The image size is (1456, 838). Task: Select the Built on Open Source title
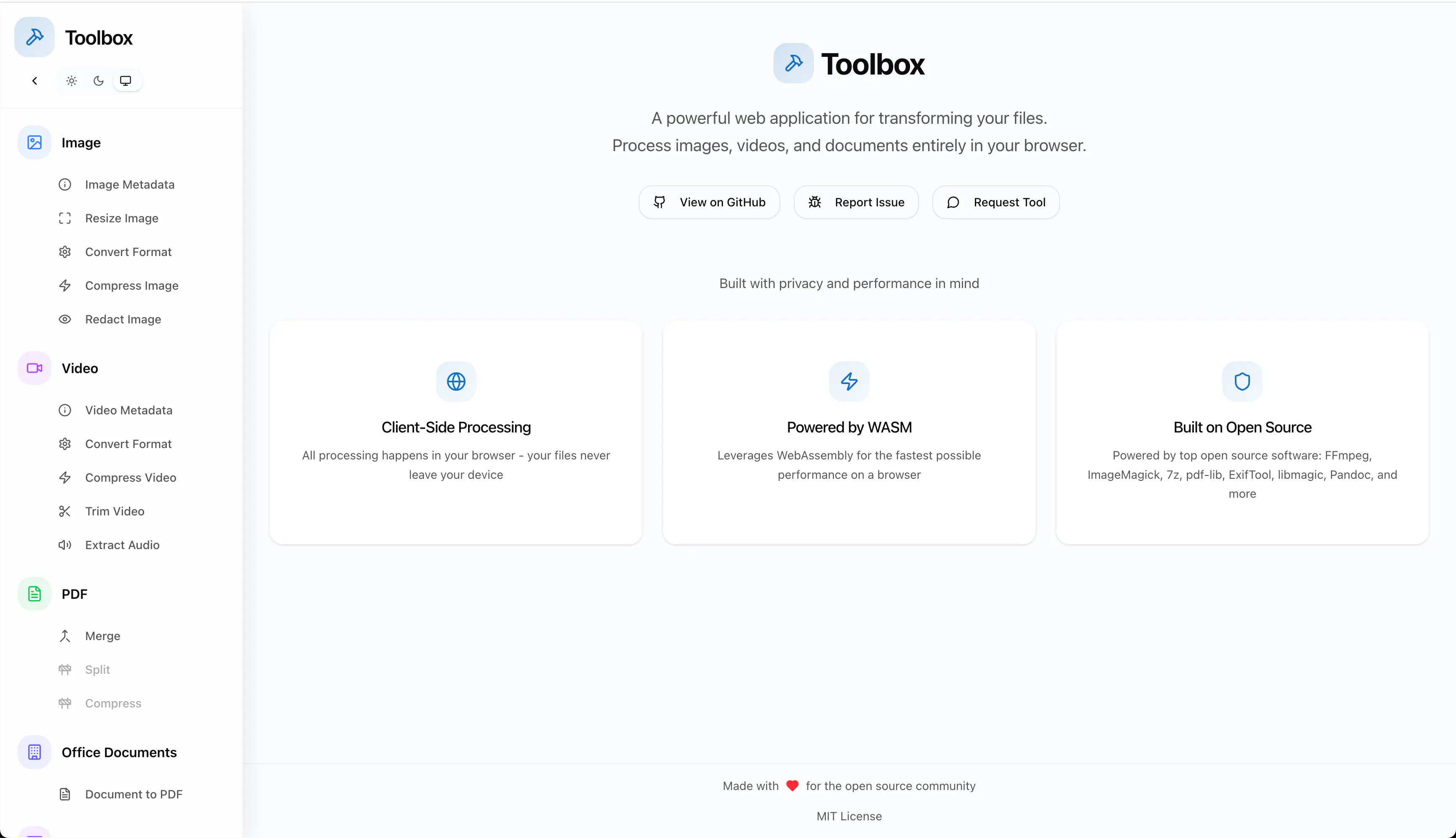[x=1242, y=427]
